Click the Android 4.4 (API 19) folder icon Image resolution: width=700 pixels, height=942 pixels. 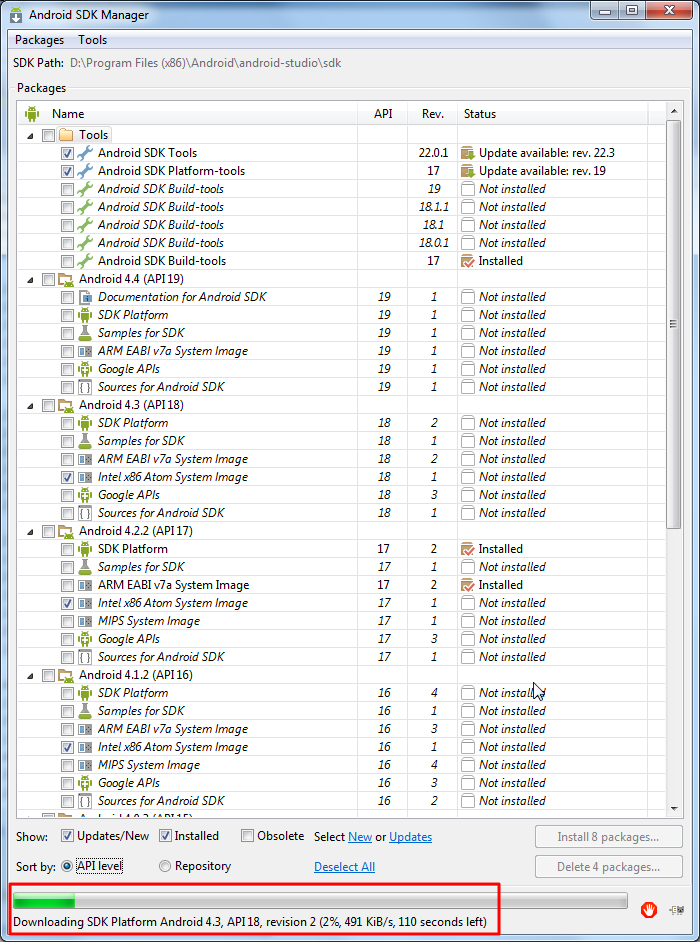65,279
